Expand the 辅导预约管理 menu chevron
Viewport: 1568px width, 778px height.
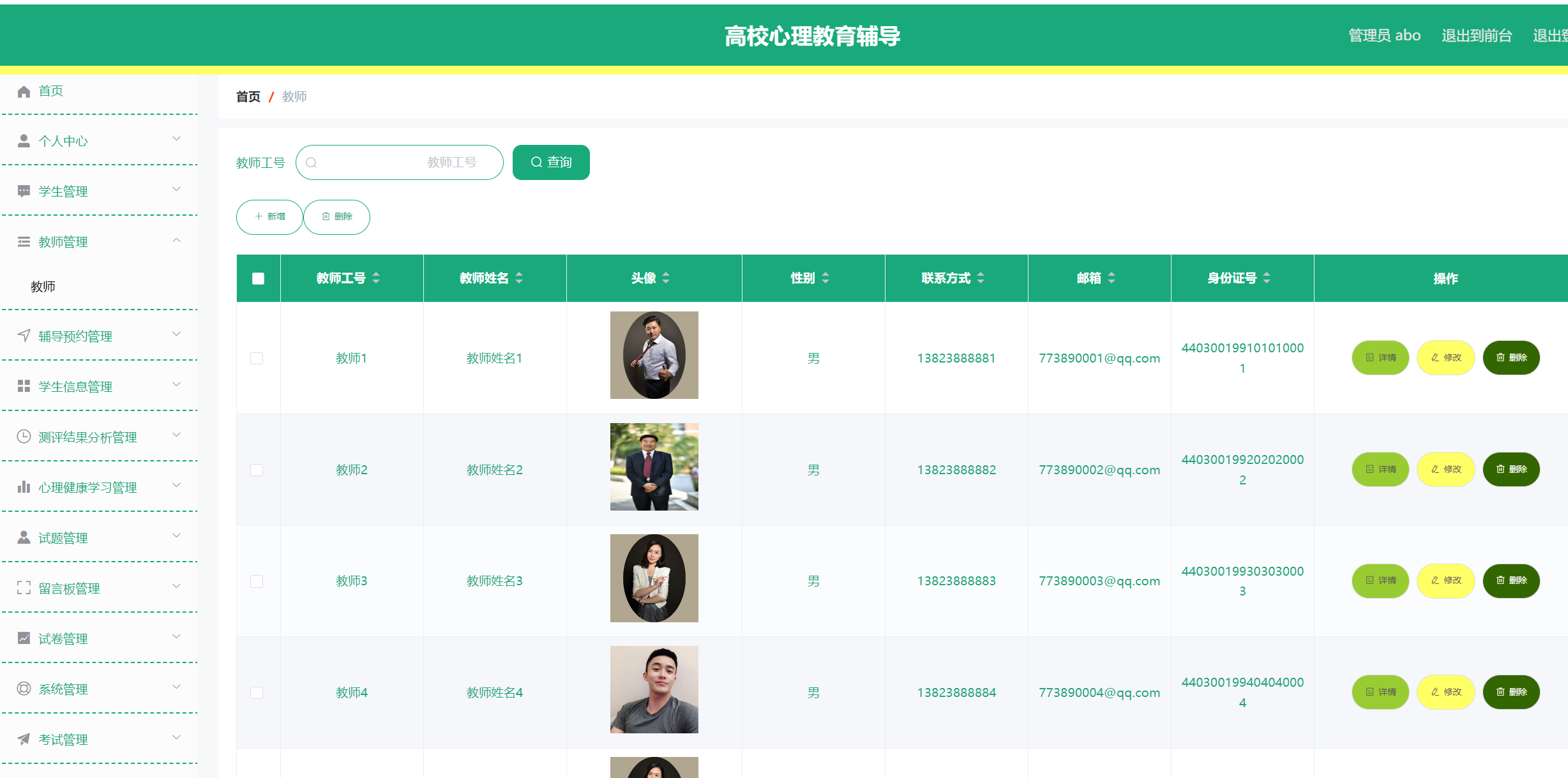(177, 334)
